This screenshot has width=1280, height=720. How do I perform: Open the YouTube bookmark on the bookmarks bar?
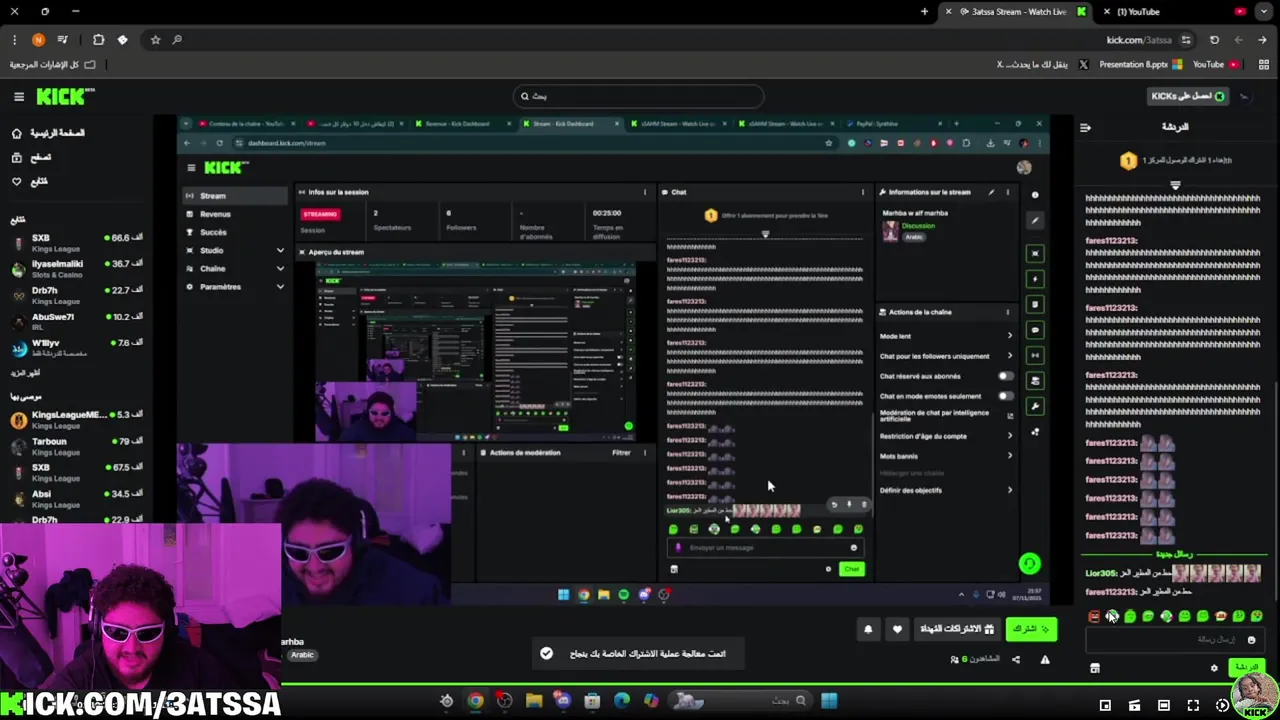click(1216, 64)
